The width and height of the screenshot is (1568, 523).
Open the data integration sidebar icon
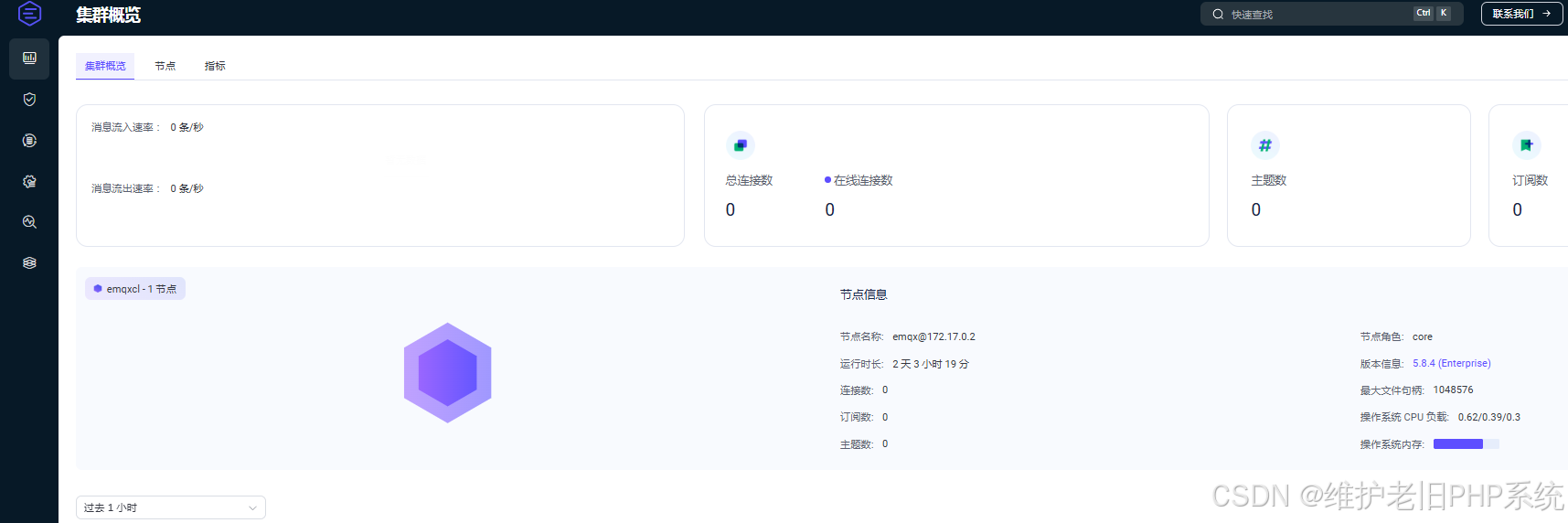[x=29, y=140]
